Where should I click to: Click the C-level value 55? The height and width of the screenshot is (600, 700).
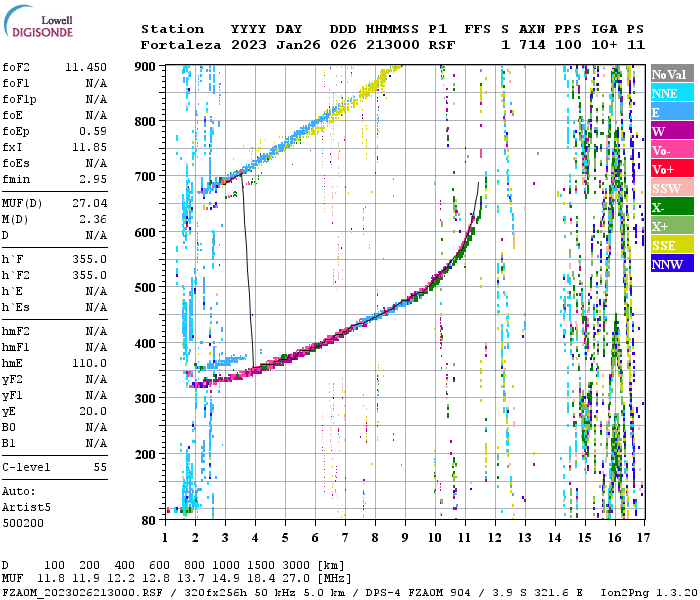tap(100, 467)
